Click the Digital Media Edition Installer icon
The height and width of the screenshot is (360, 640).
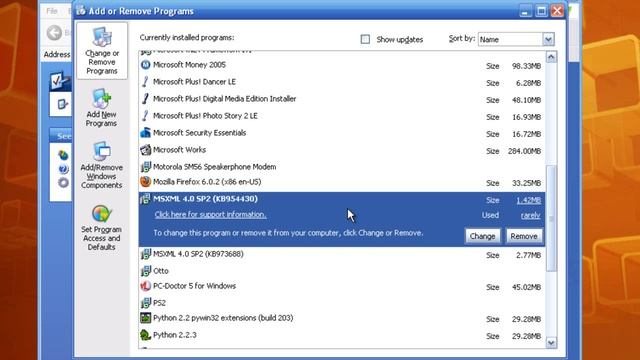click(145, 99)
